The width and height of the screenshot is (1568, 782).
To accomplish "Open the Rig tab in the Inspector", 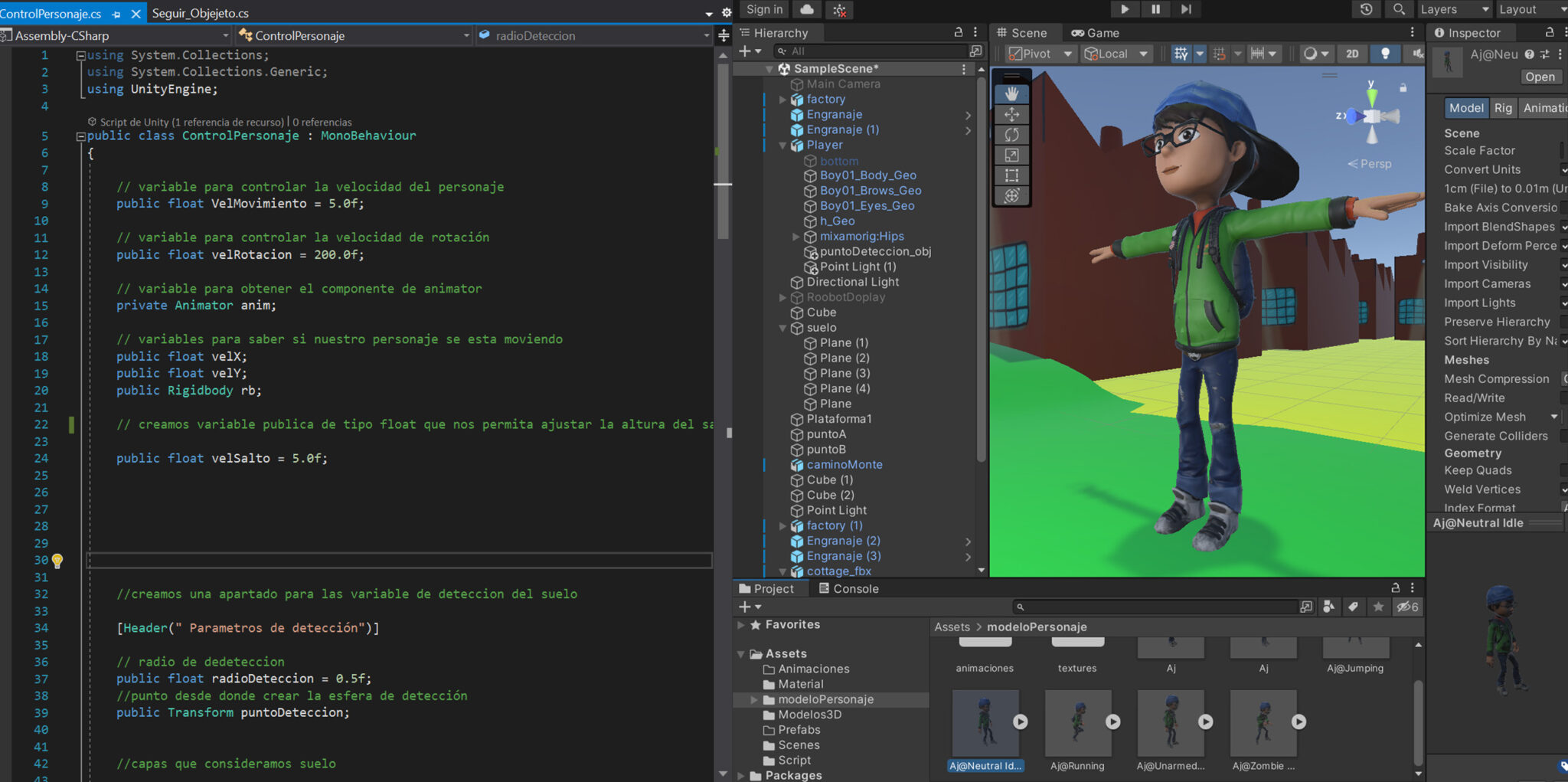I will pos(1503,108).
